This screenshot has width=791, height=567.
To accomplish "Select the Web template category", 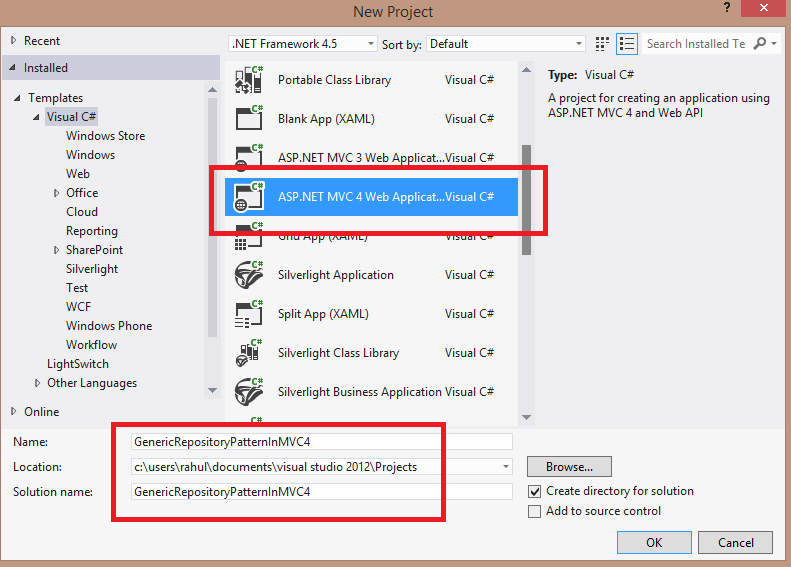I will click(78, 174).
